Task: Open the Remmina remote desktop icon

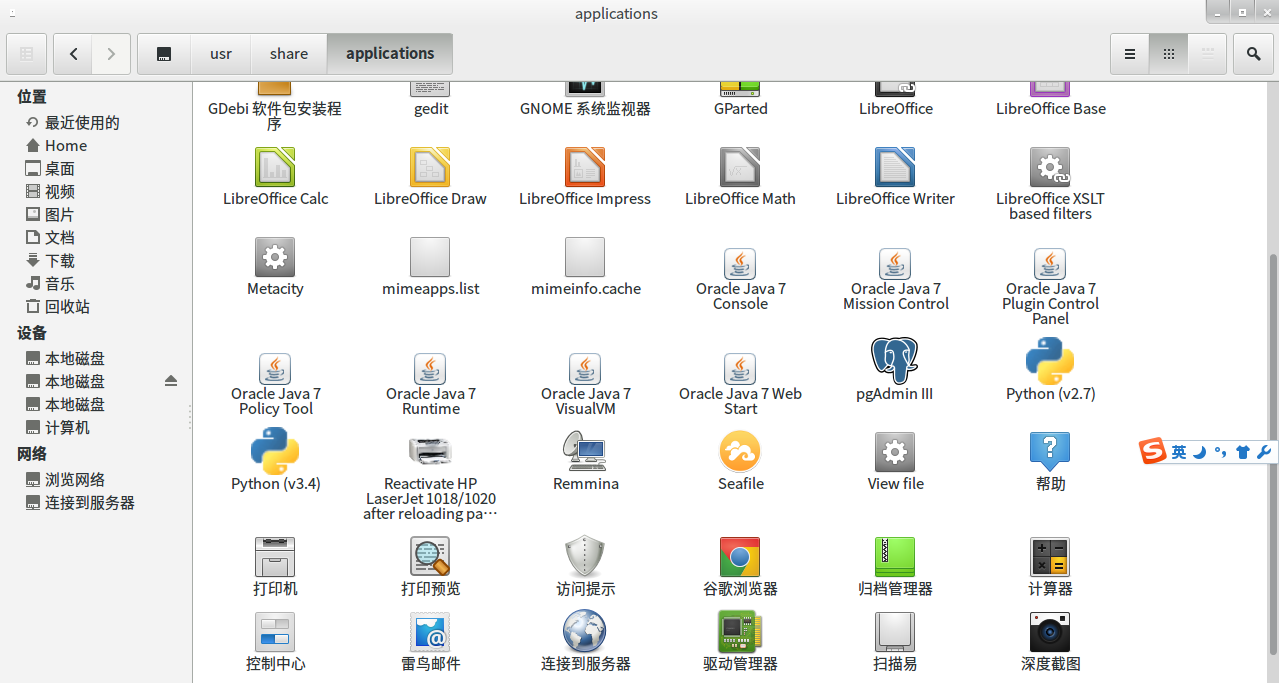Action: tap(585, 451)
